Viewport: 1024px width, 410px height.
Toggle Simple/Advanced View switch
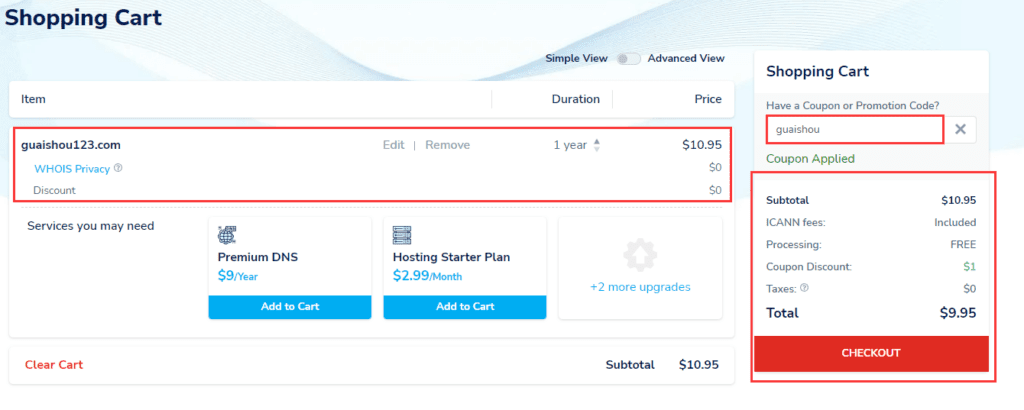[x=628, y=58]
